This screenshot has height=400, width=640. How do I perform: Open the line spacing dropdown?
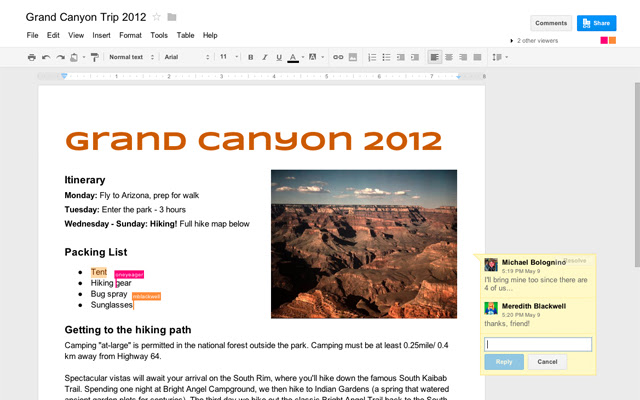tap(500, 57)
